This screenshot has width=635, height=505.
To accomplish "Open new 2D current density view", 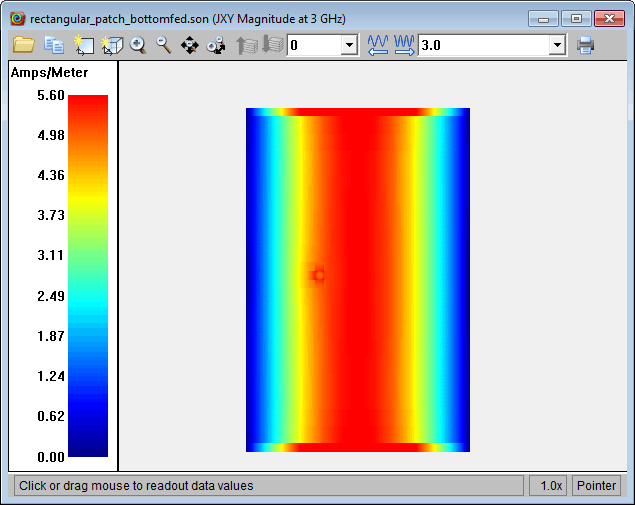I will tap(84, 45).
